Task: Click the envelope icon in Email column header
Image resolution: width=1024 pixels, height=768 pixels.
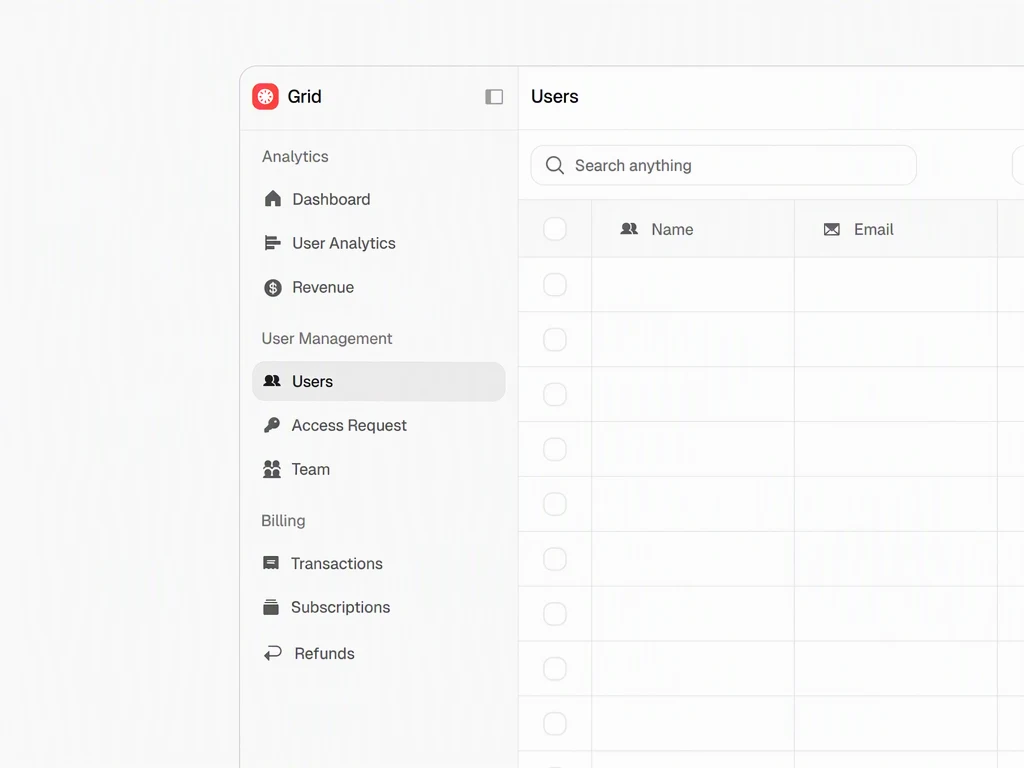Action: click(x=832, y=229)
